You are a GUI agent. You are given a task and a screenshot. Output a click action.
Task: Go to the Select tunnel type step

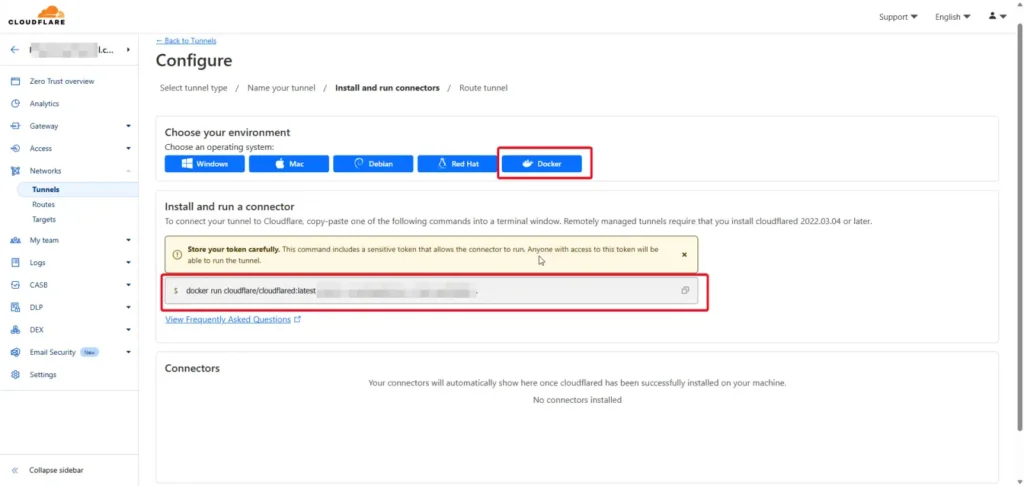[x=193, y=88]
